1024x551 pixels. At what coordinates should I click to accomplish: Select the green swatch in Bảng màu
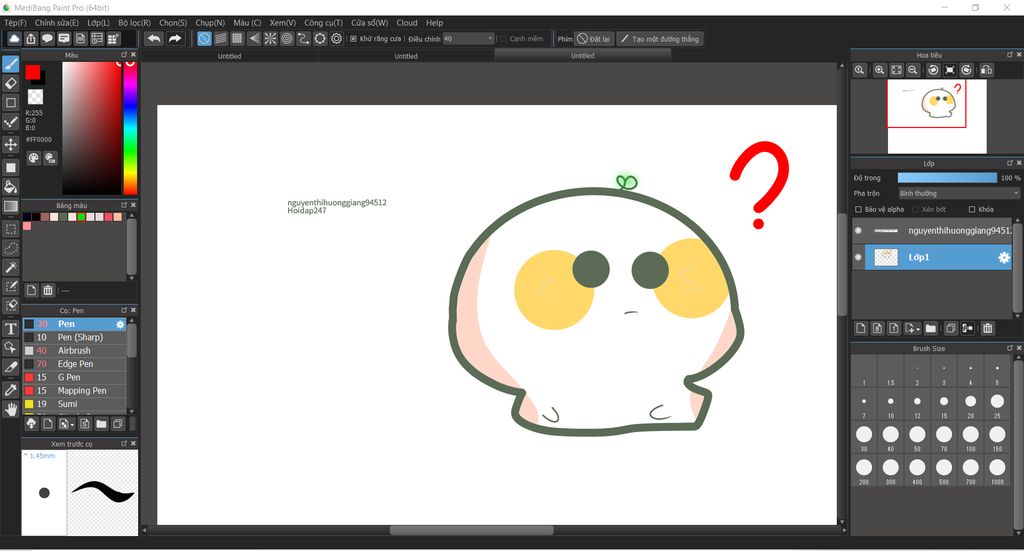pos(81,217)
